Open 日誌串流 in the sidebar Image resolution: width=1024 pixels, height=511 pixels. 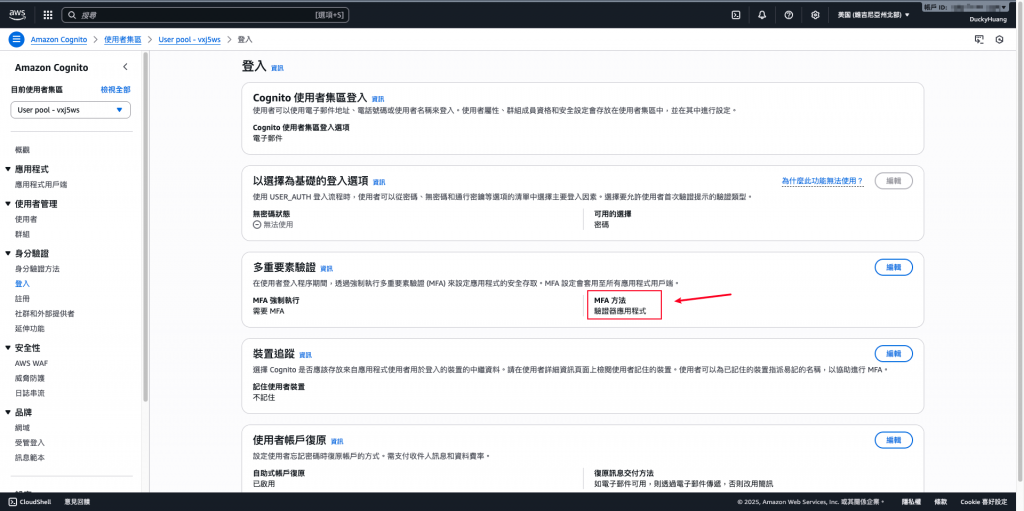pyautogui.click(x=29, y=393)
